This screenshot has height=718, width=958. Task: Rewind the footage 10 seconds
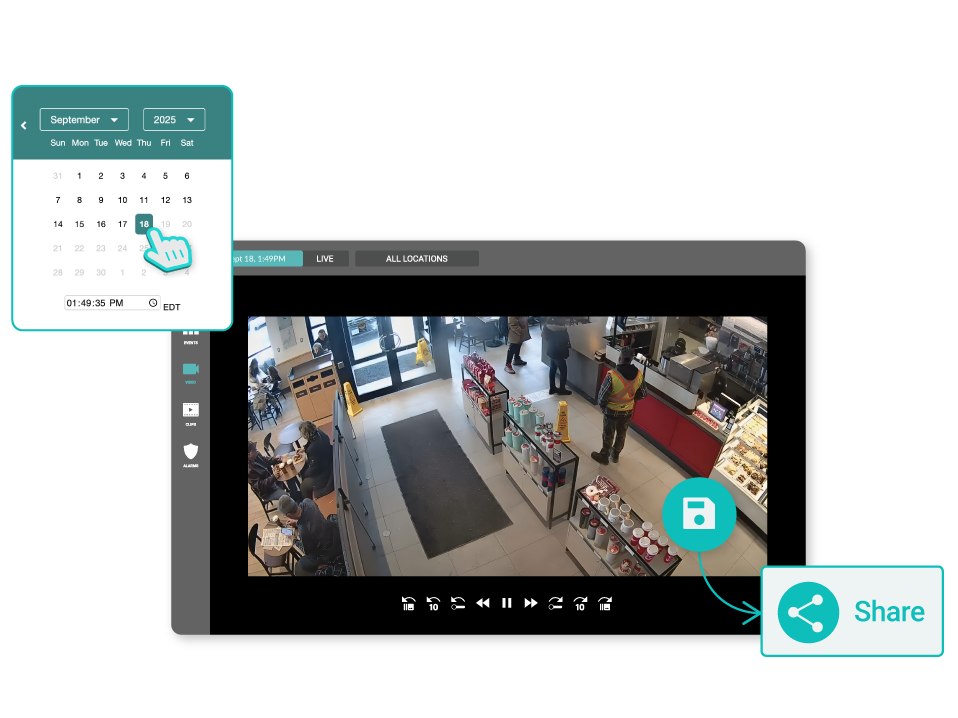[433, 603]
